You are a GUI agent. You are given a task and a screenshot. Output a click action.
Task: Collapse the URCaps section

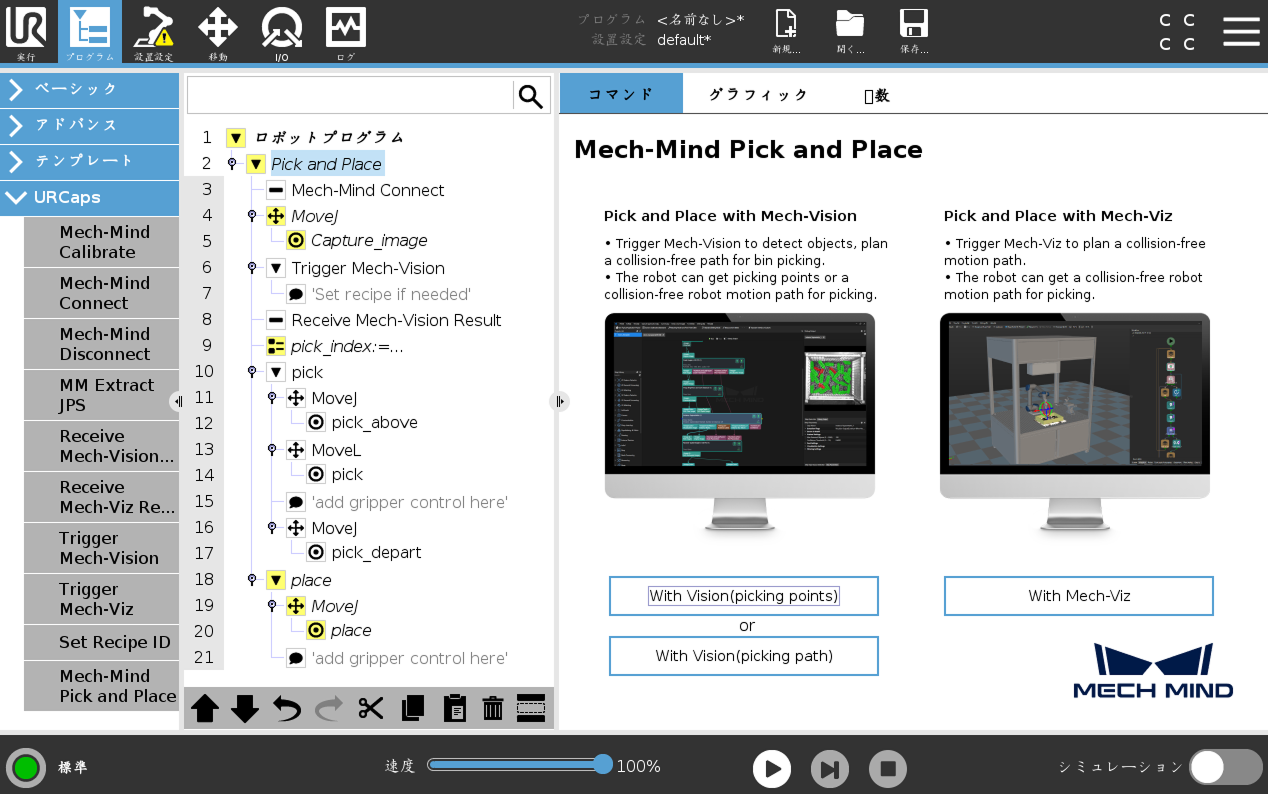pyautogui.click(x=89, y=197)
